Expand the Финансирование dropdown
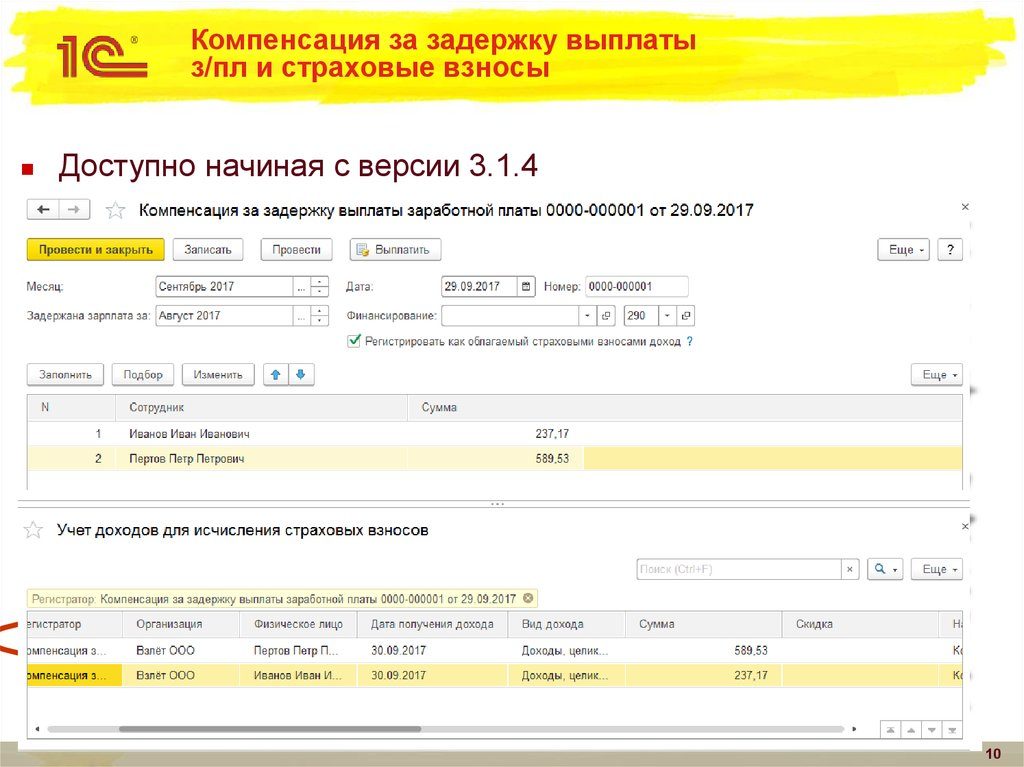 click(588, 316)
